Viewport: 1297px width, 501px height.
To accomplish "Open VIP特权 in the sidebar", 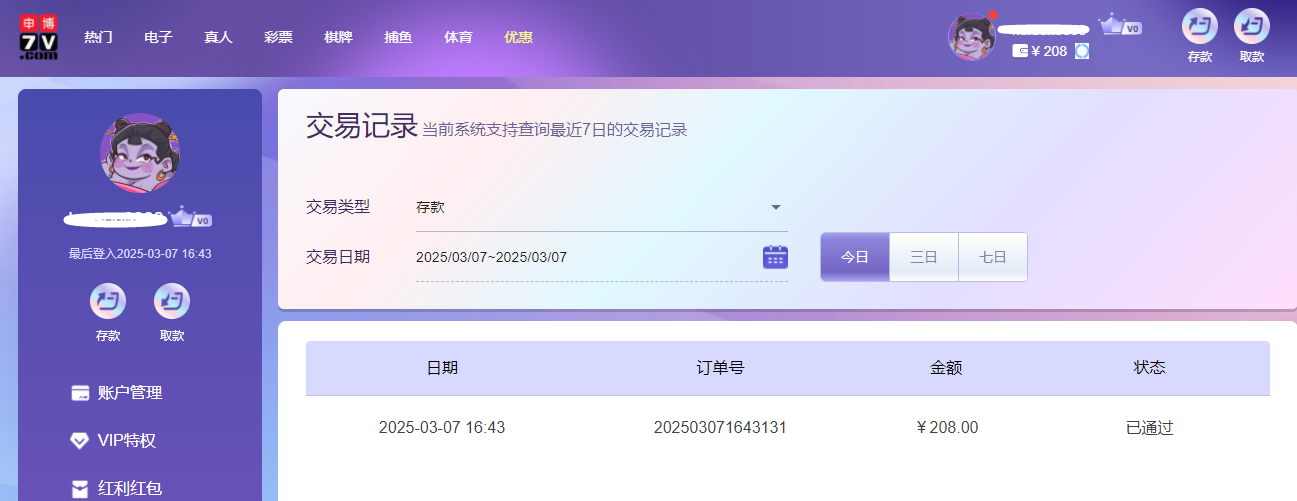I will point(126,441).
